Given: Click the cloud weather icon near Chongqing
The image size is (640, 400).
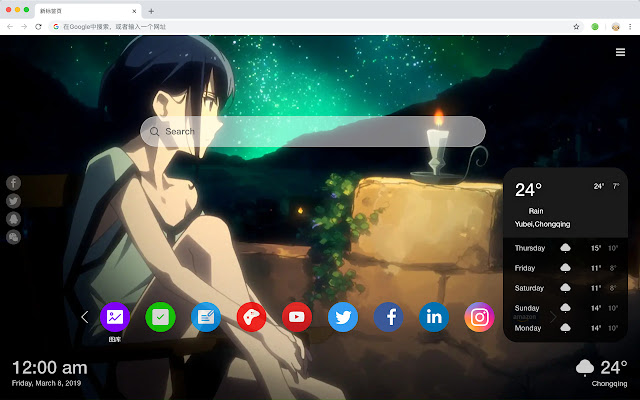Looking at the screenshot, I should point(585,367).
